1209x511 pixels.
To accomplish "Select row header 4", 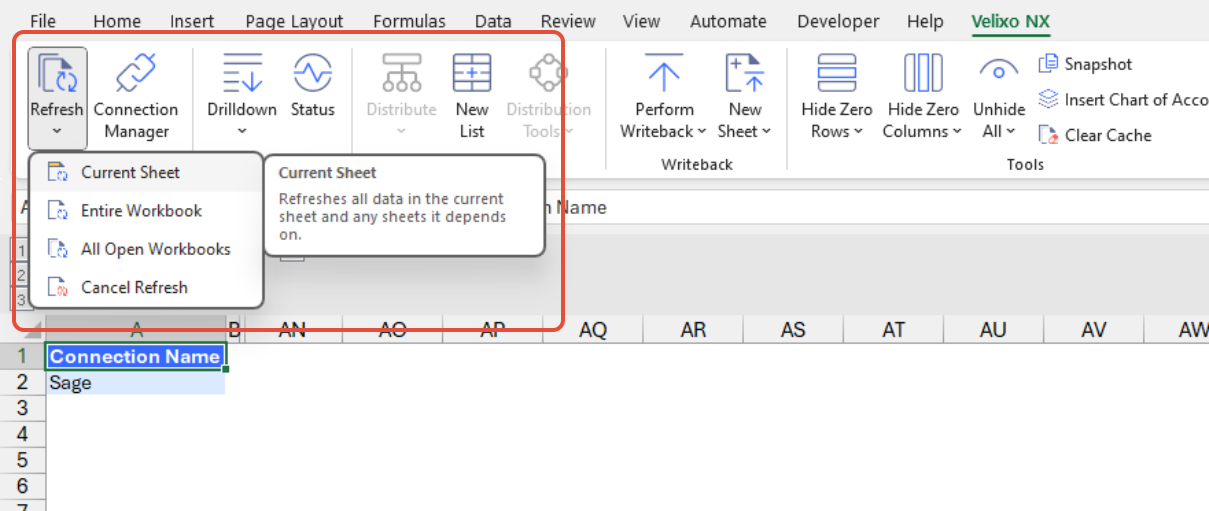I will (x=23, y=434).
